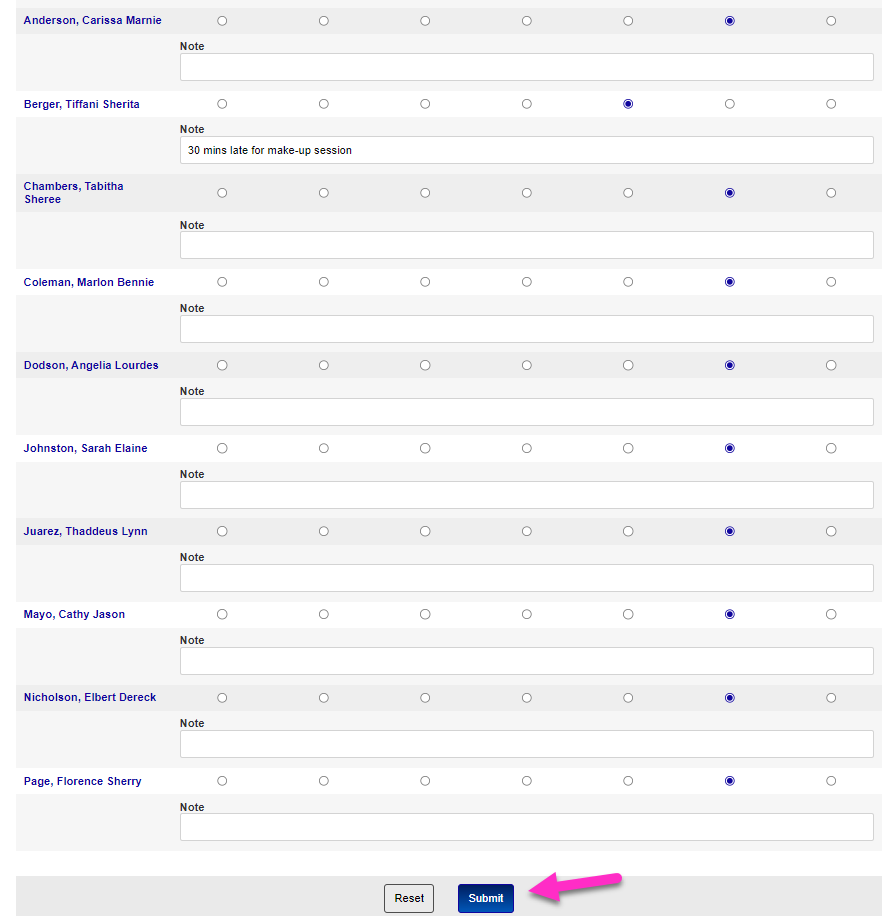
Task: View details for Chambers, Tabitha Sheree
Action: click(x=73, y=192)
